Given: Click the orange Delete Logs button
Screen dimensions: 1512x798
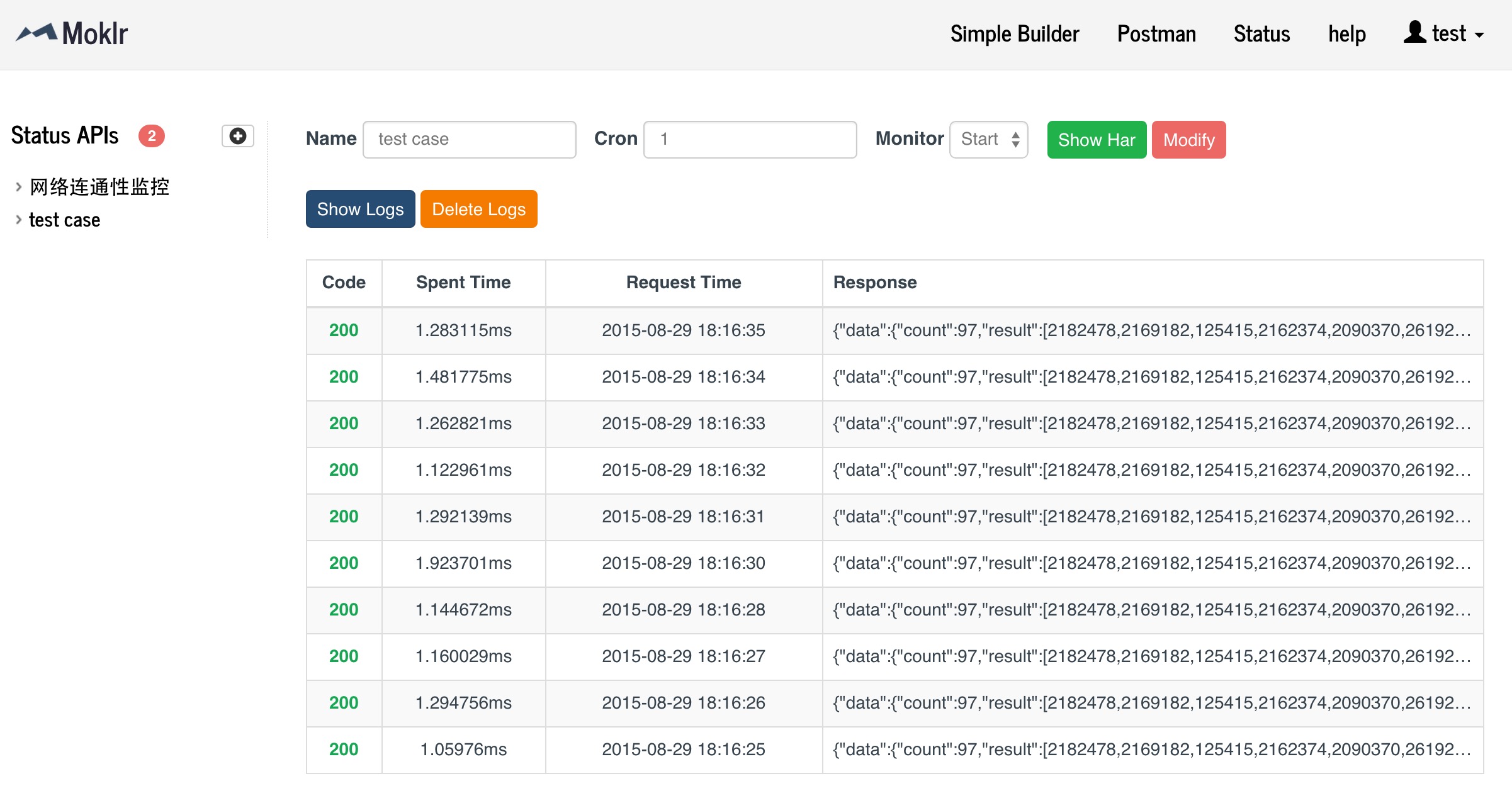Looking at the screenshot, I should coord(478,209).
